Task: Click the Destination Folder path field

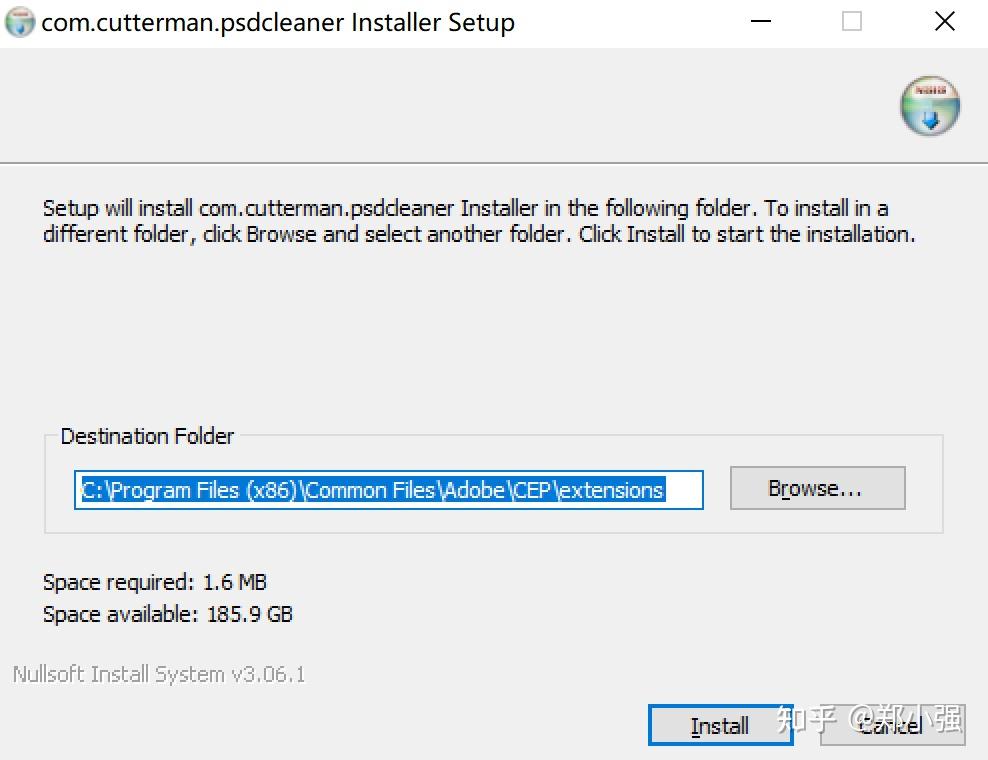Action: click(x=389, y=490)
